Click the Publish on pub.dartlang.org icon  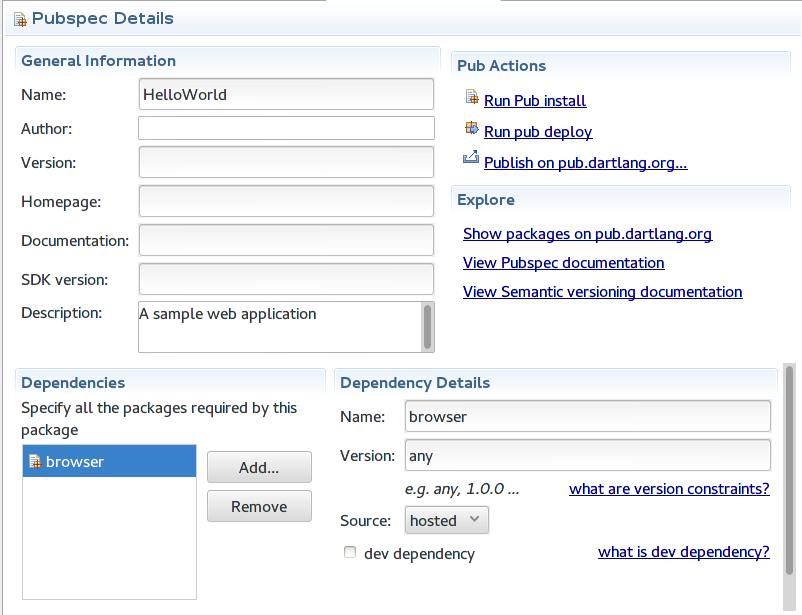(472, 160)
